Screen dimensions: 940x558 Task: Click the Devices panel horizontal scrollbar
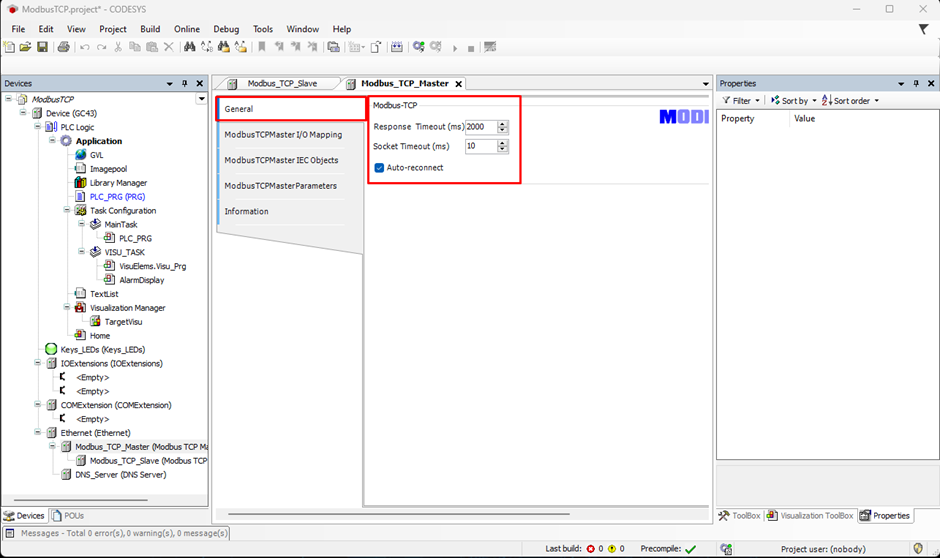pos(80,500)
